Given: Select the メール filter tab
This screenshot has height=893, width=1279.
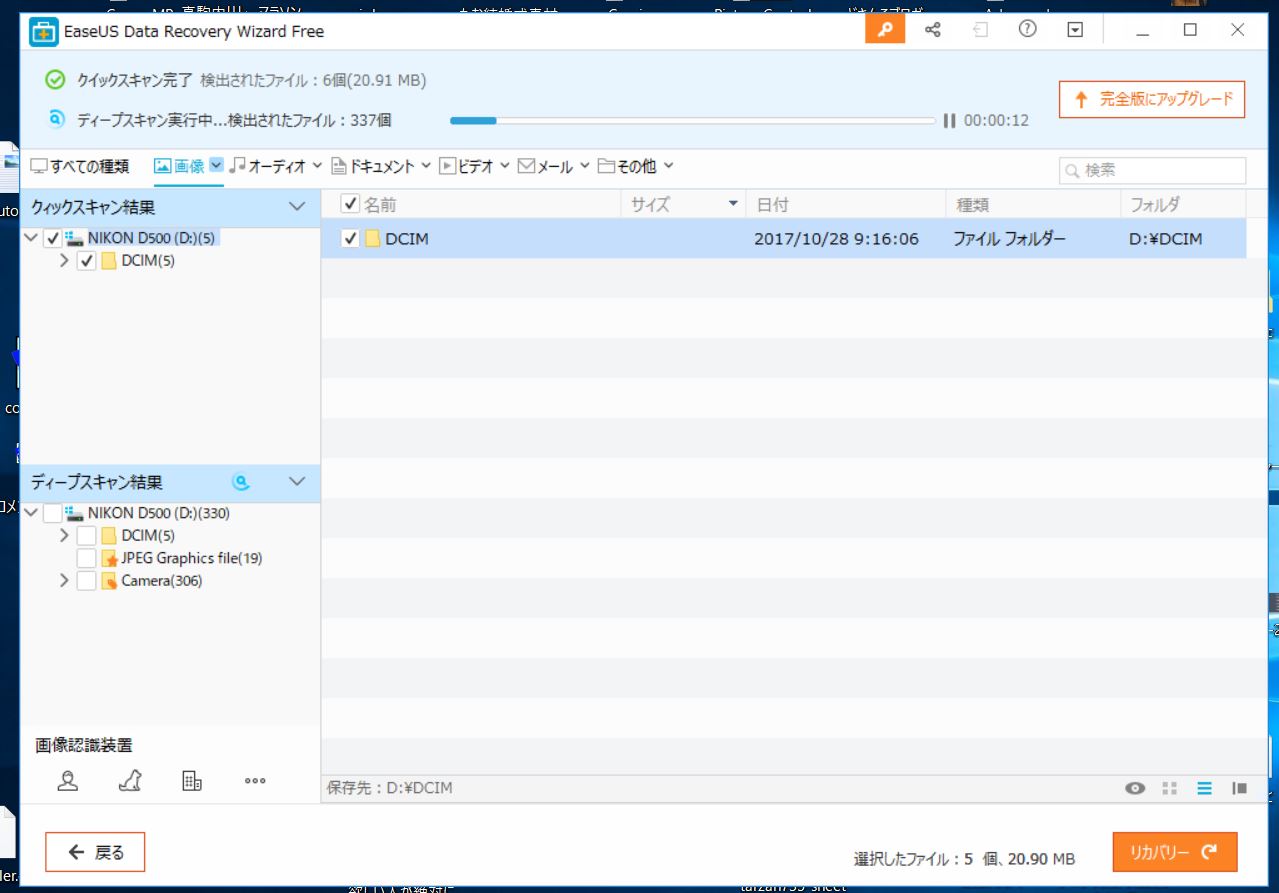Looking at the screenshot, I should 546,166.
